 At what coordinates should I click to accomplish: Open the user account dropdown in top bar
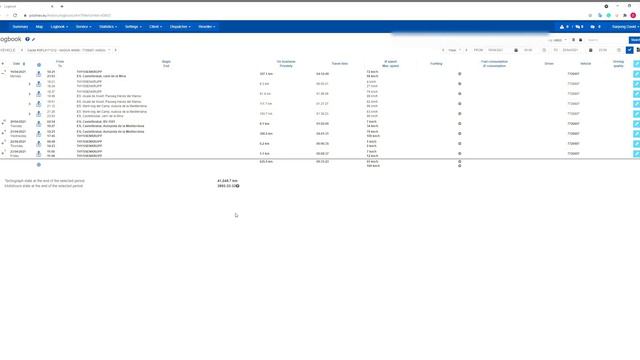pos(625,27)
